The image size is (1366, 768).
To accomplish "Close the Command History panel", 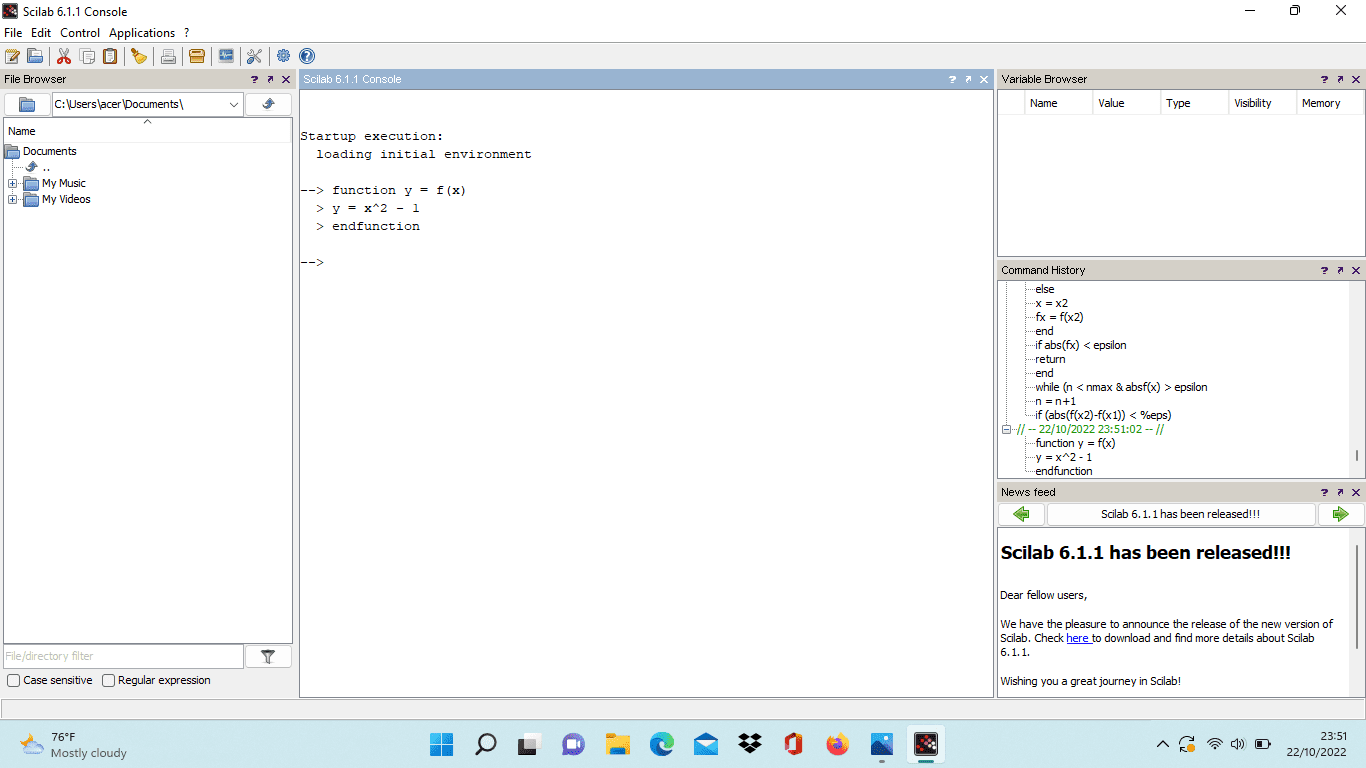I will 1356,270.
